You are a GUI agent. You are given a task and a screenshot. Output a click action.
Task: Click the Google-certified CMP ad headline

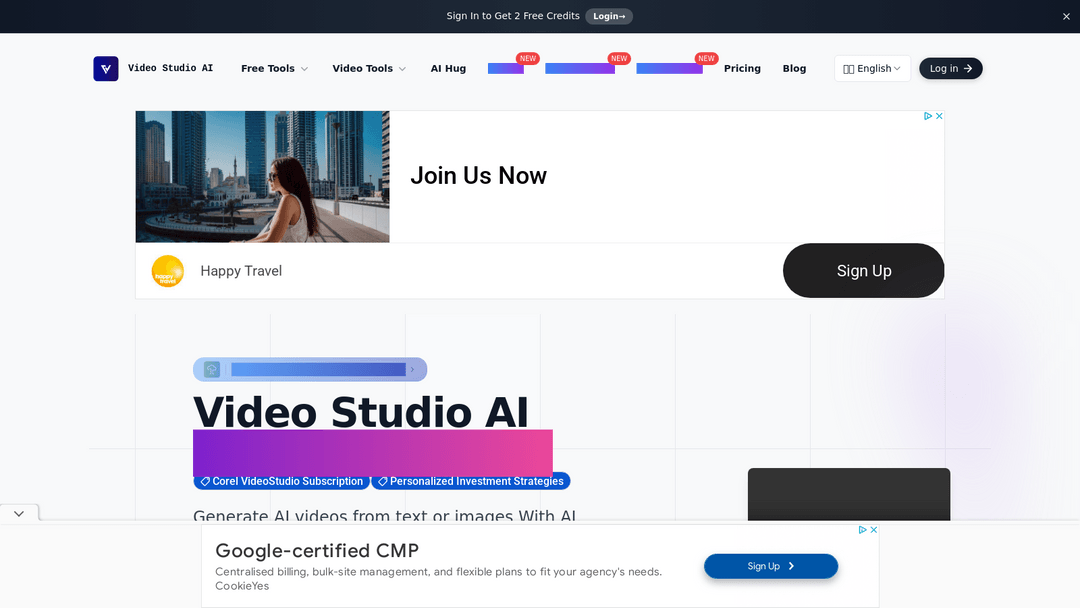coord(317,551)
